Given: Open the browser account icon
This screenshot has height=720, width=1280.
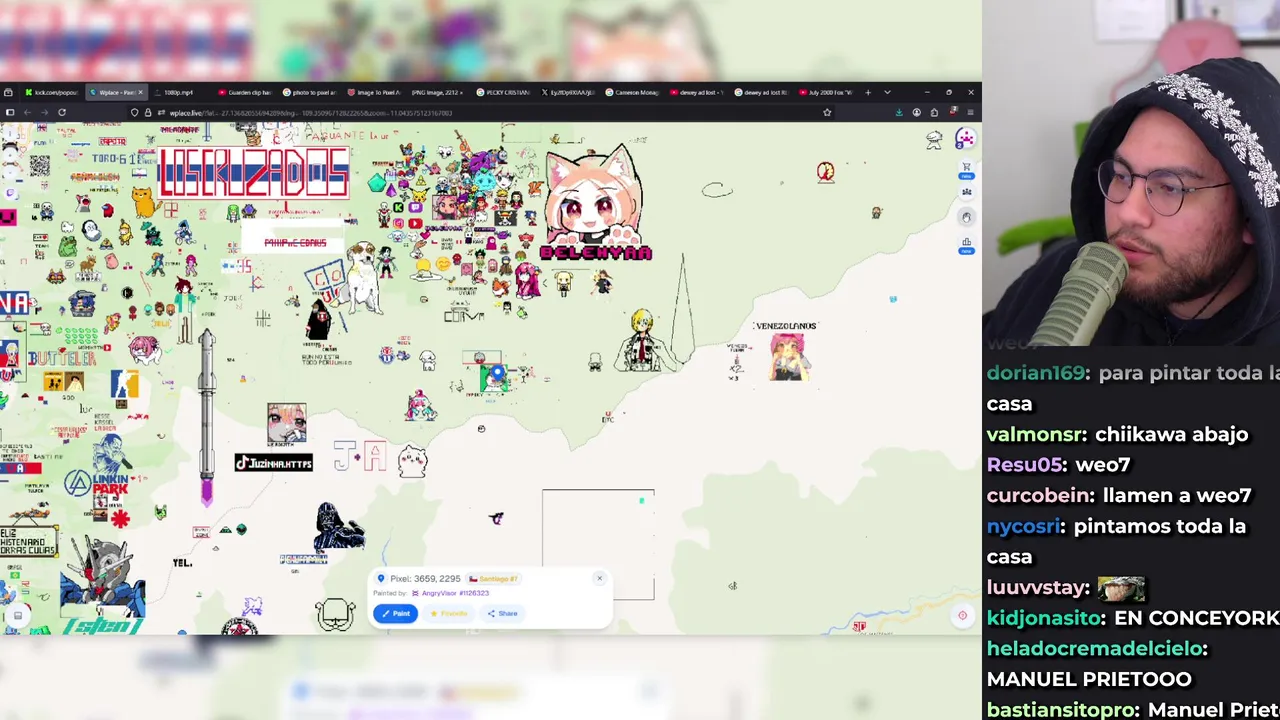Looking at the screenshot, I should point(916,112).
